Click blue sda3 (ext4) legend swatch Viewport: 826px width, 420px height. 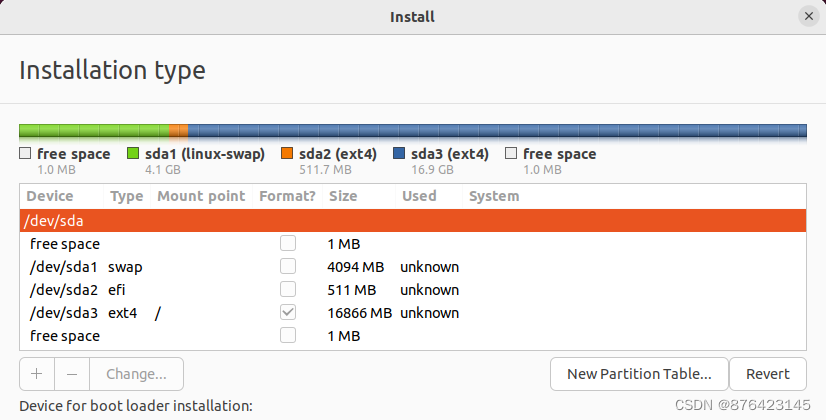pos(399,153)
